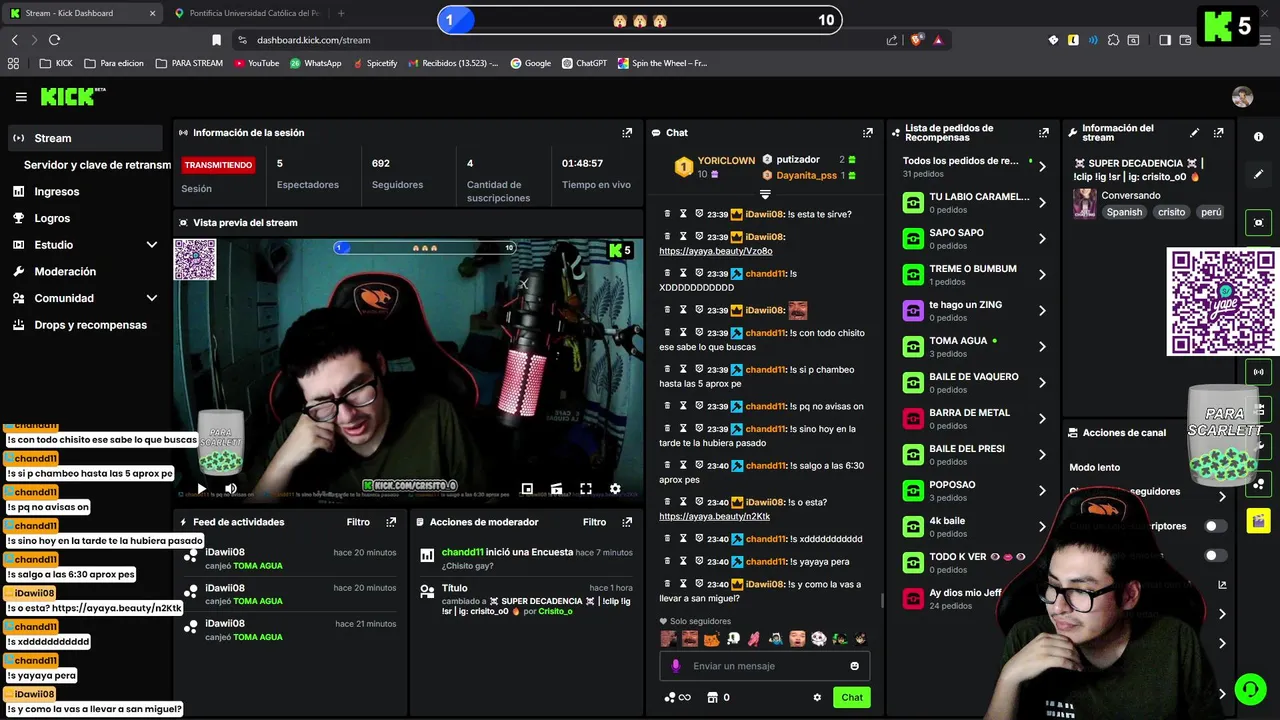Pop out the Chat panel
Screen dimensions: 1280x720
(x=868, y=132)
